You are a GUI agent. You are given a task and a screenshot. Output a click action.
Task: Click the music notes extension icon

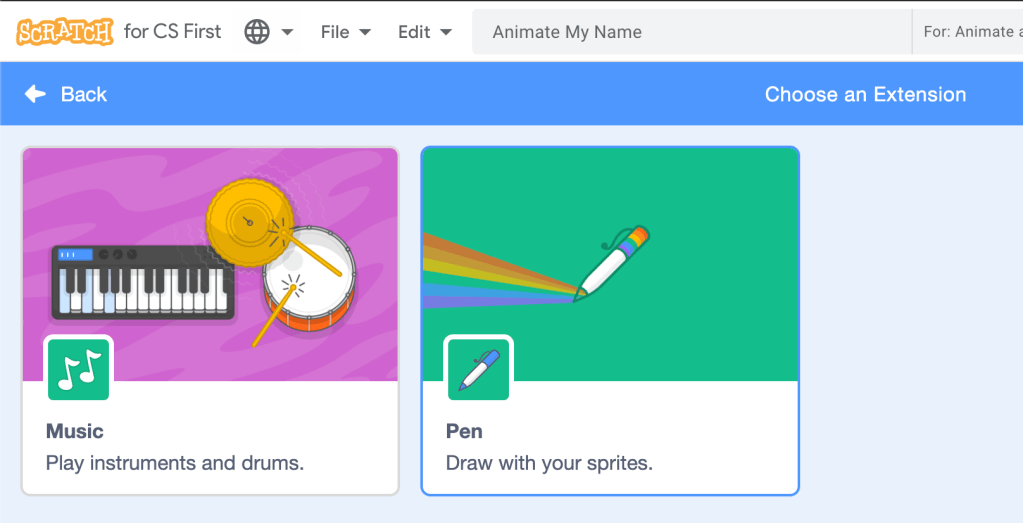pos(78,370)
